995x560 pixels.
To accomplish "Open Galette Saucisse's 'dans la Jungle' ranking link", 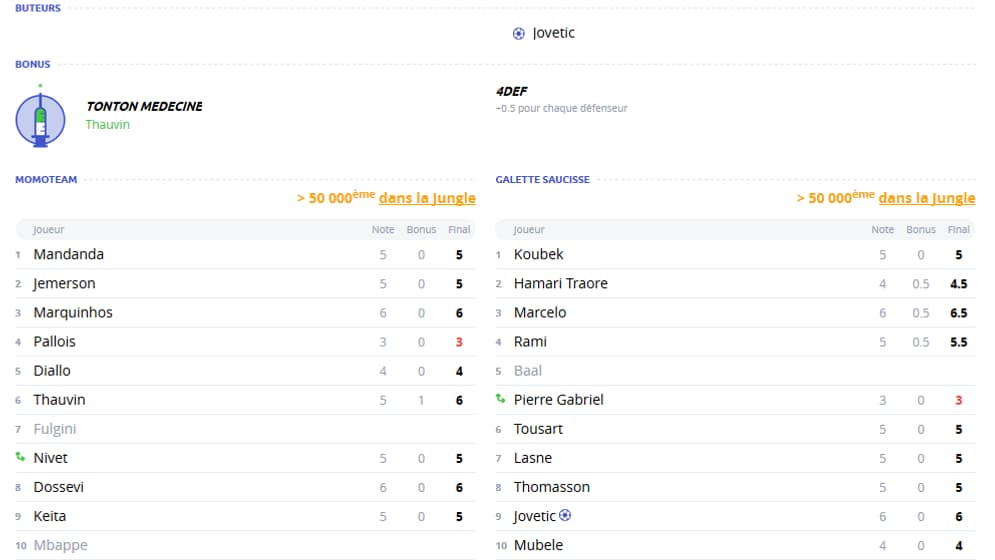I will click(x=926, y=198).
